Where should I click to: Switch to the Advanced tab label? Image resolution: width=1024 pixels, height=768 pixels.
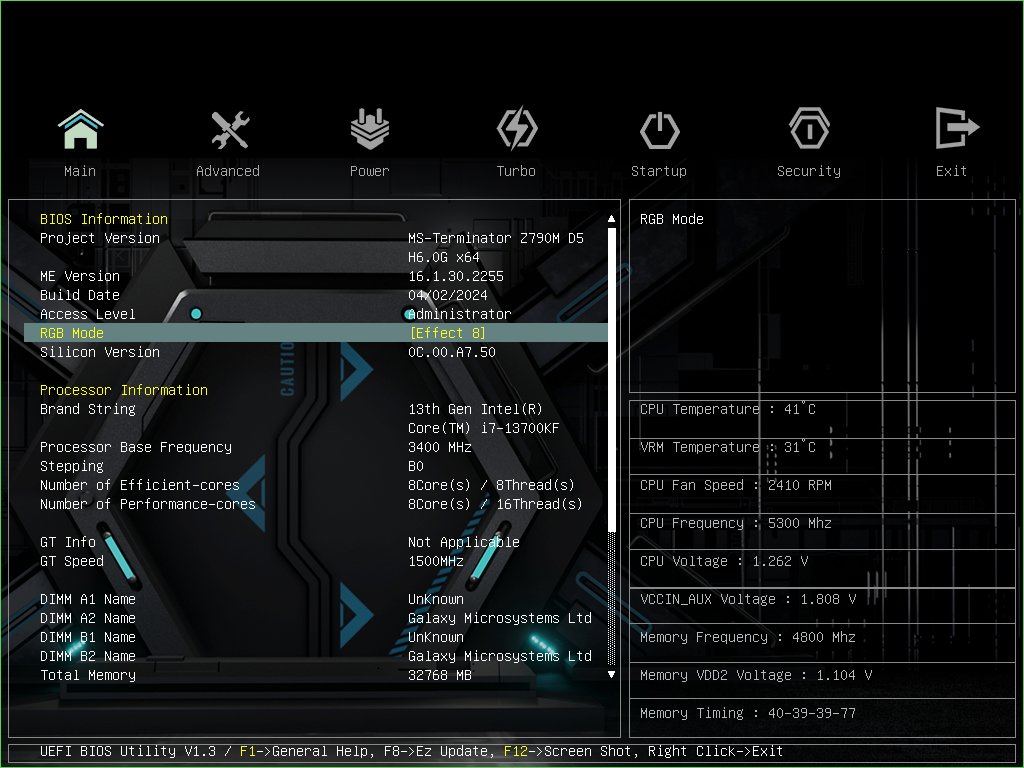(x=228, y=171)
